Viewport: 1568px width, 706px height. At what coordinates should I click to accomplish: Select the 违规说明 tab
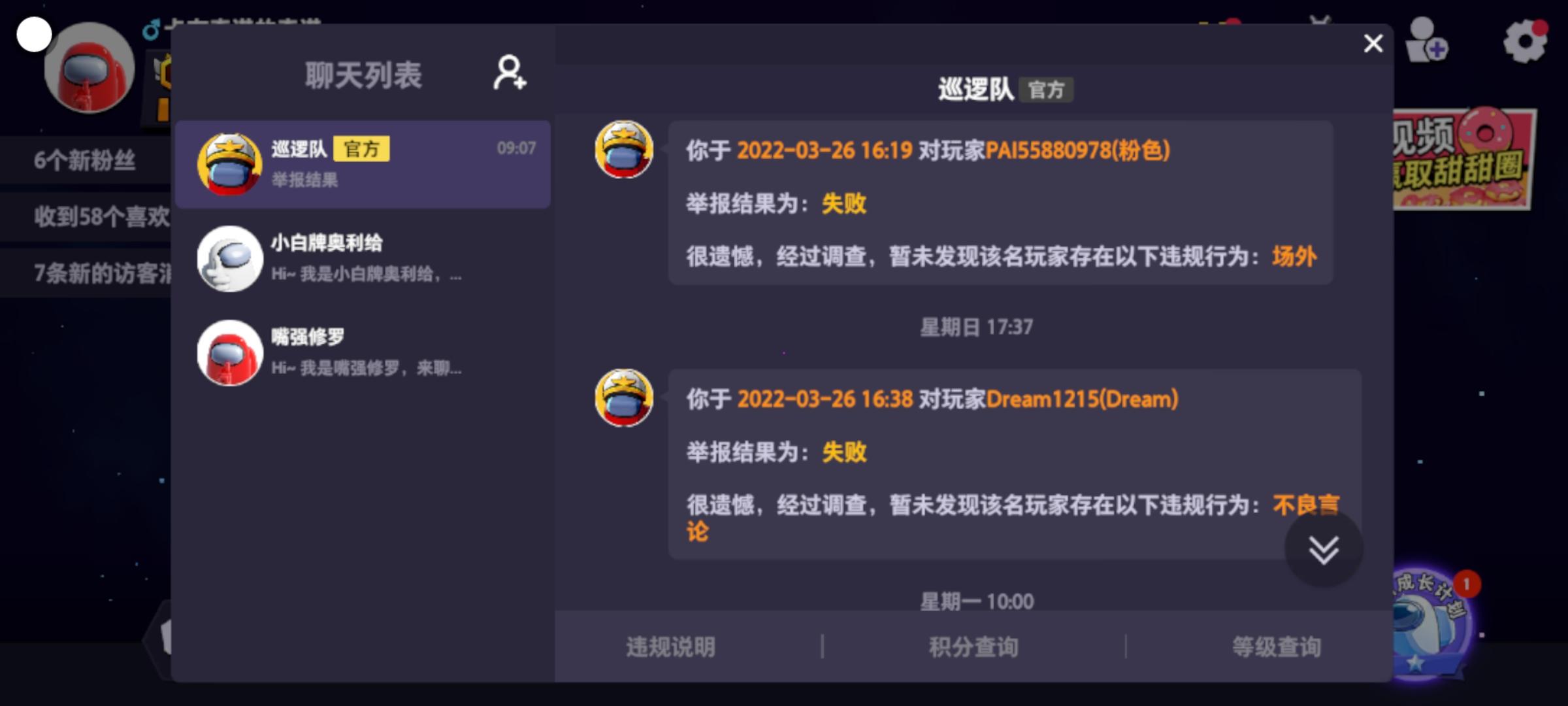pos(670,647)
